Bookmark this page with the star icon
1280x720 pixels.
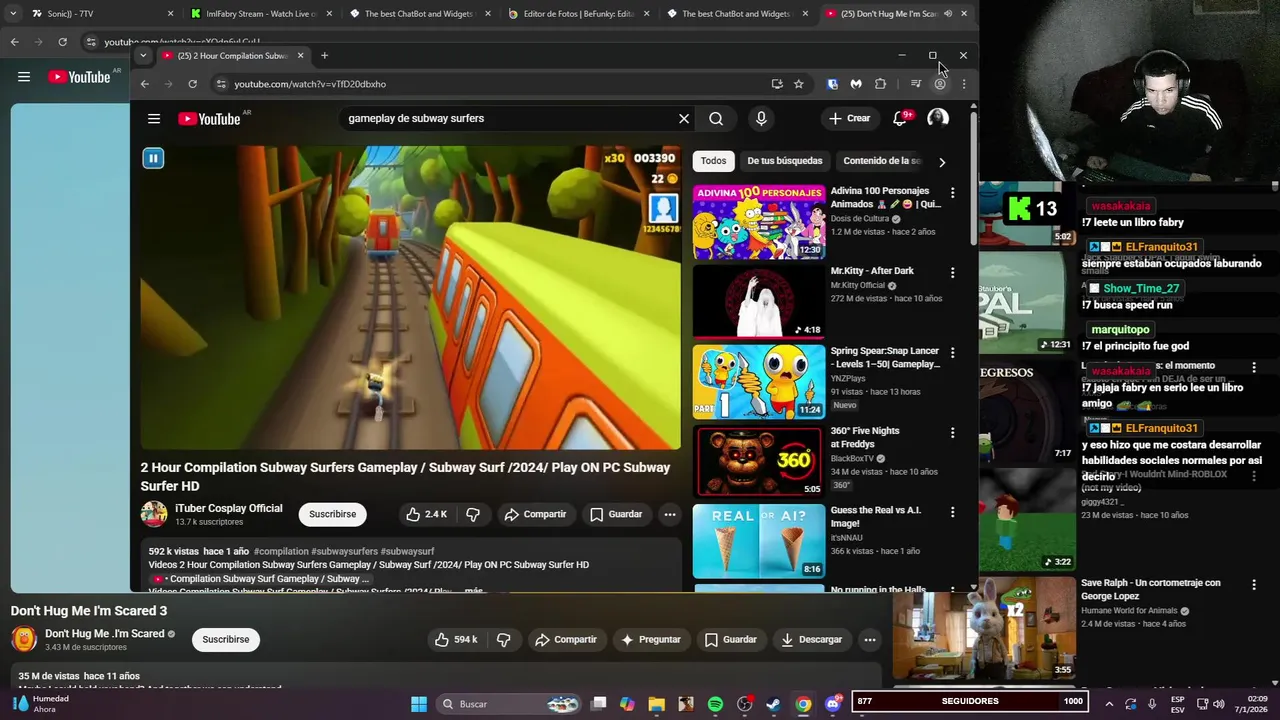799,84
